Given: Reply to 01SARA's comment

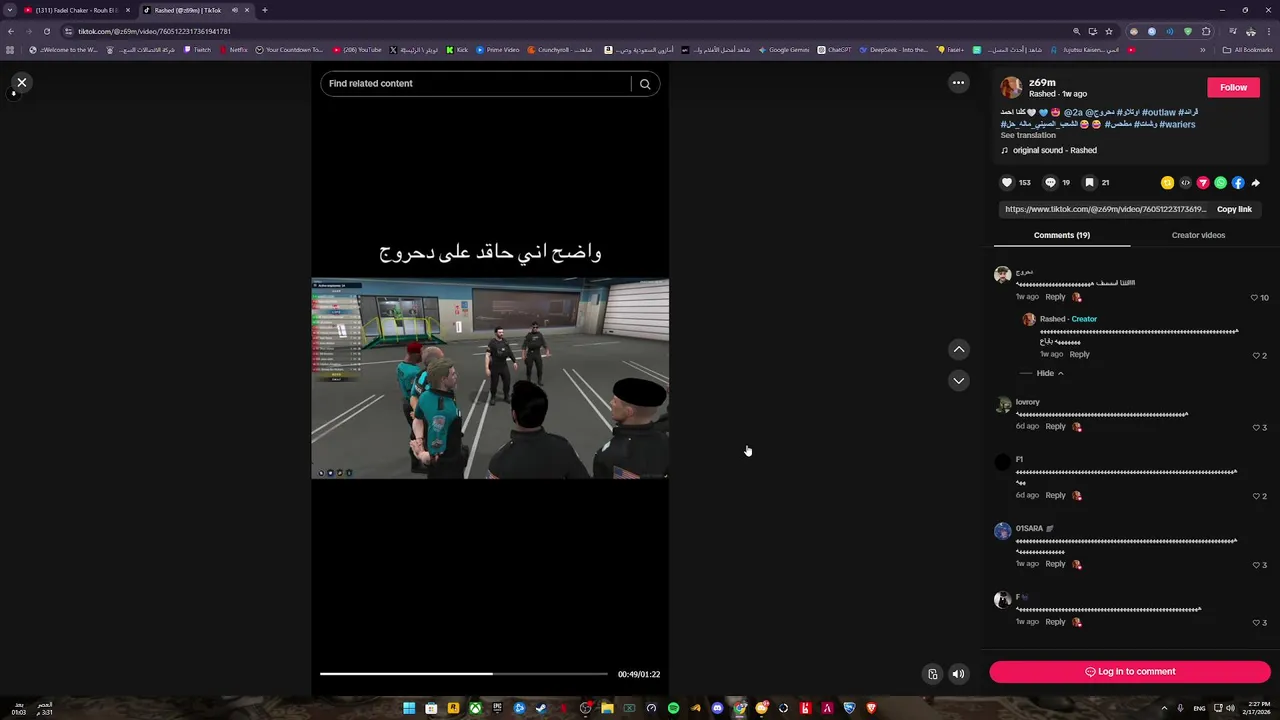Looking at the screenshot, I should click(1055, 564).
